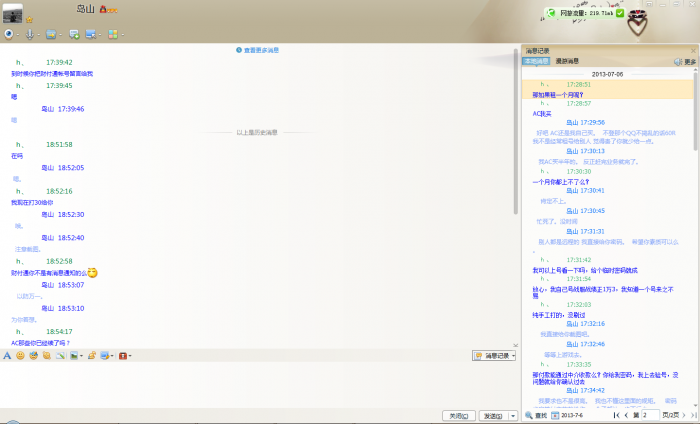Open the calendar date picker icon
The width and height of the screenshot is (700, 424).
(x=555, y=416)
